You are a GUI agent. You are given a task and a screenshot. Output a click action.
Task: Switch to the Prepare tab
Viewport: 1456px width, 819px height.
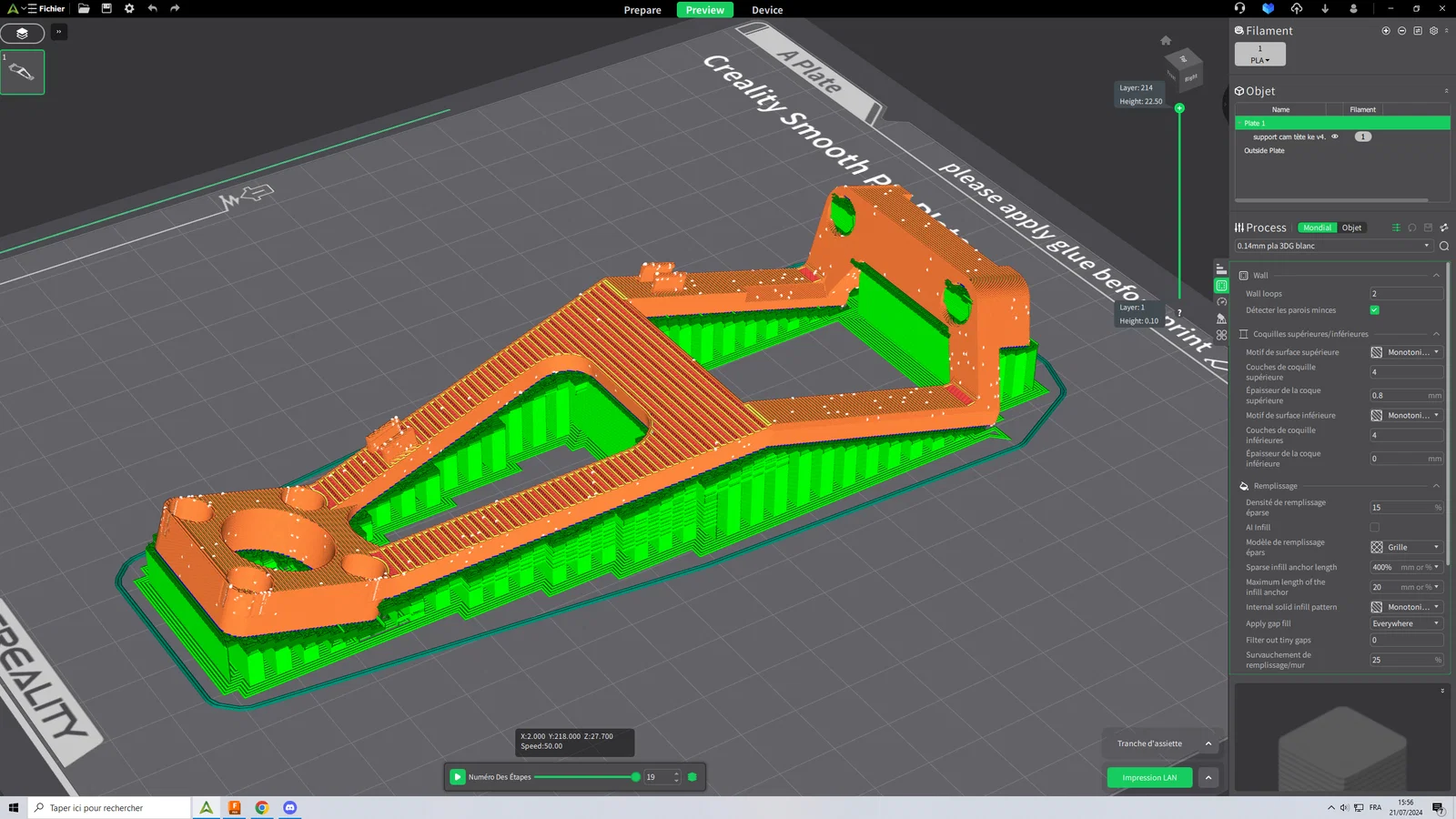click(642, 10)
